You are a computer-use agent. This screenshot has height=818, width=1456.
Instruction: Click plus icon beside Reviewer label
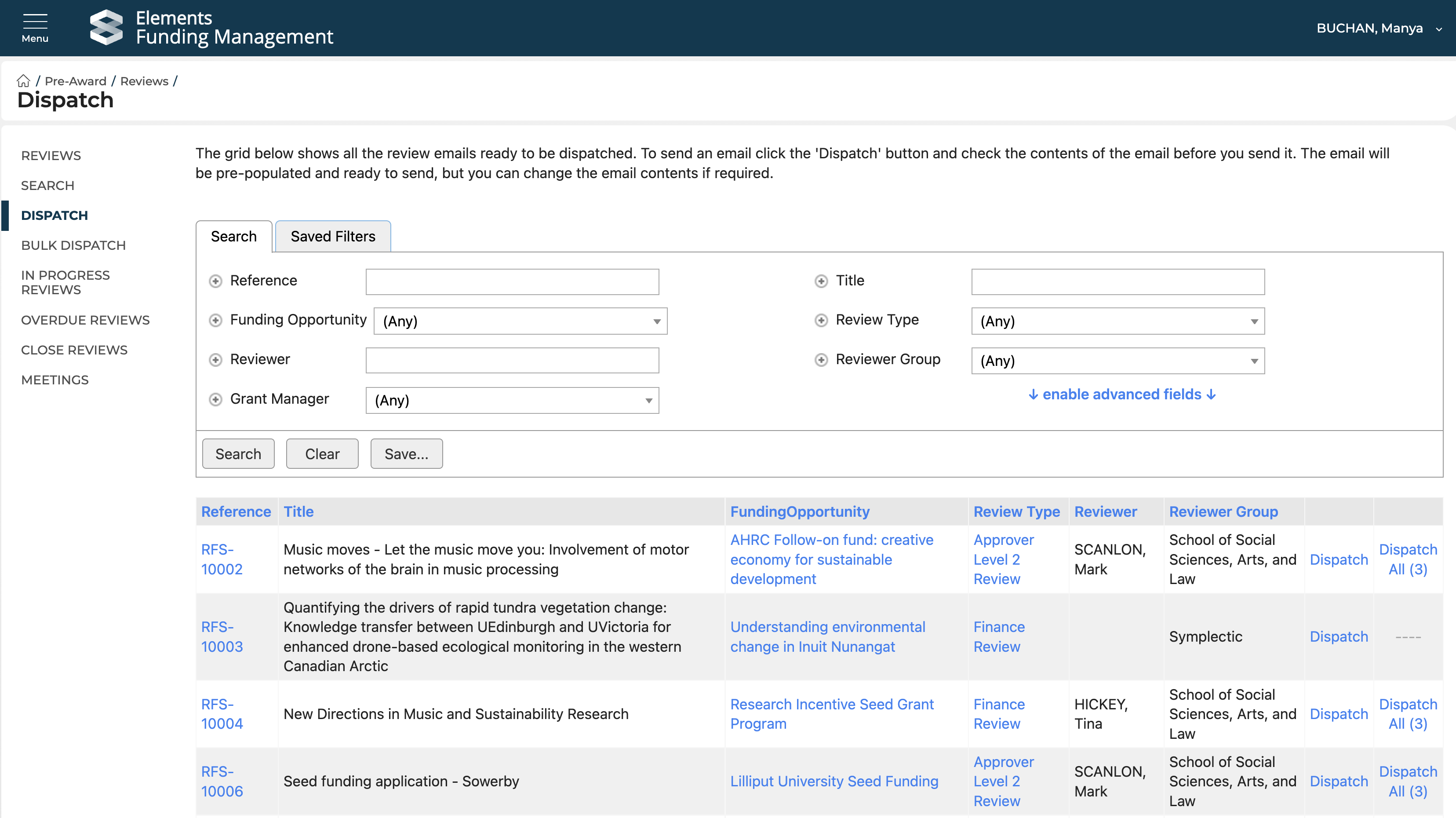(215, 360)
